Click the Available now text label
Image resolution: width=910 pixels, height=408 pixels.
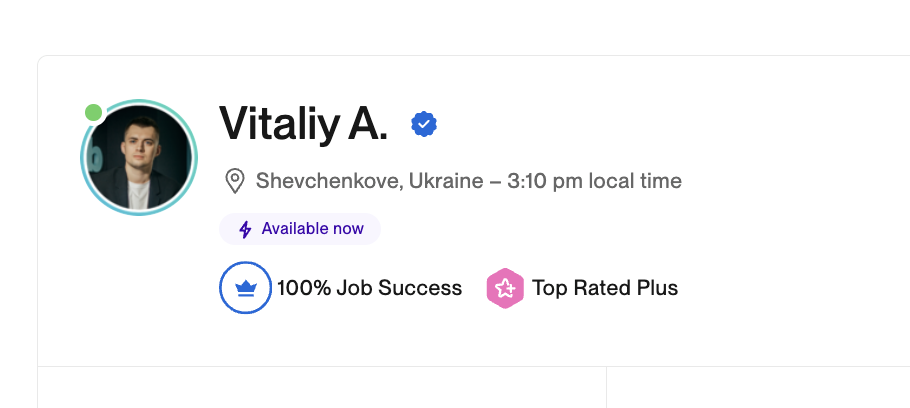[313, 229]
